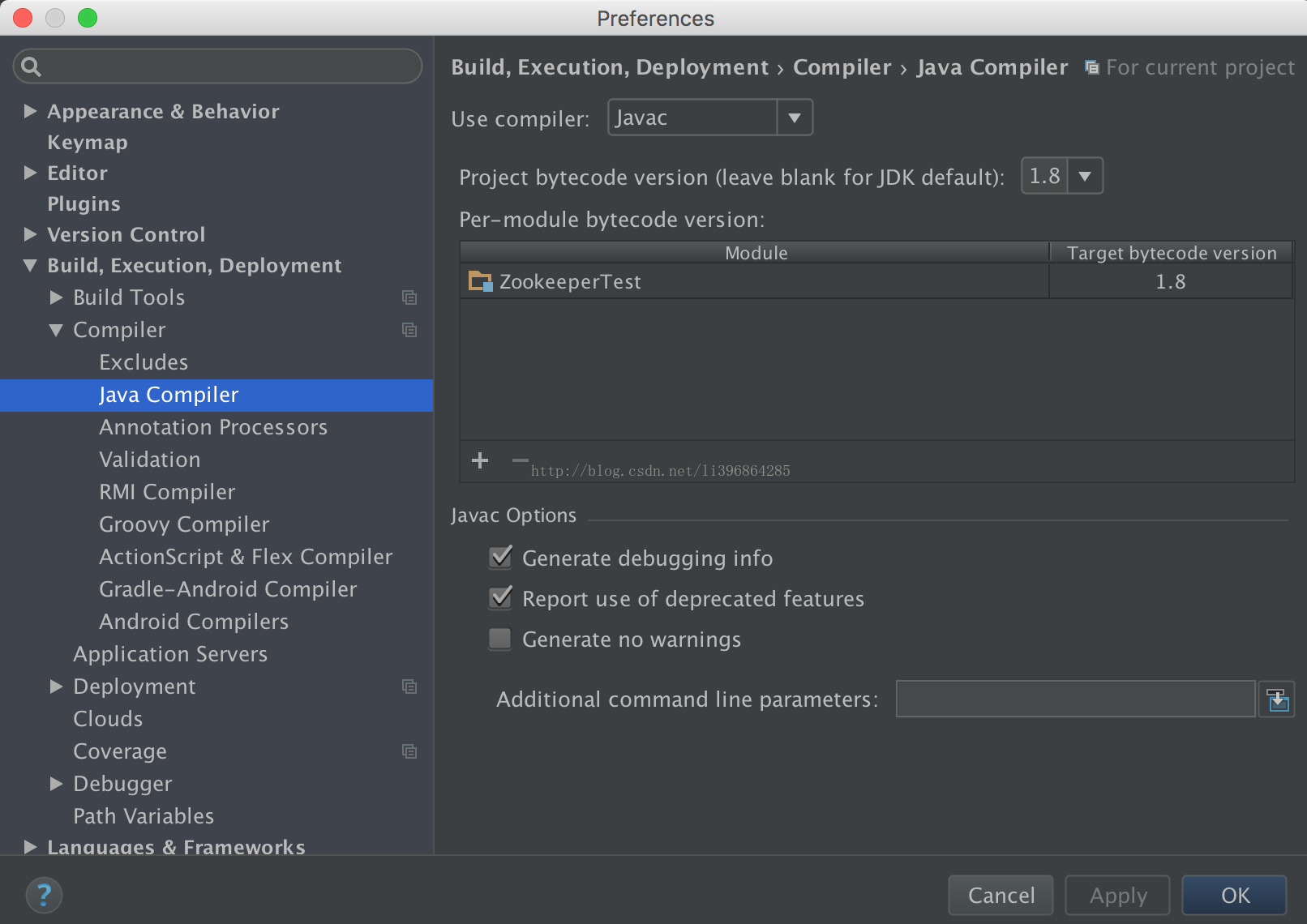1307x924 pixels.
Task: Open RMI Compiler settings
Action: (167, 492)
